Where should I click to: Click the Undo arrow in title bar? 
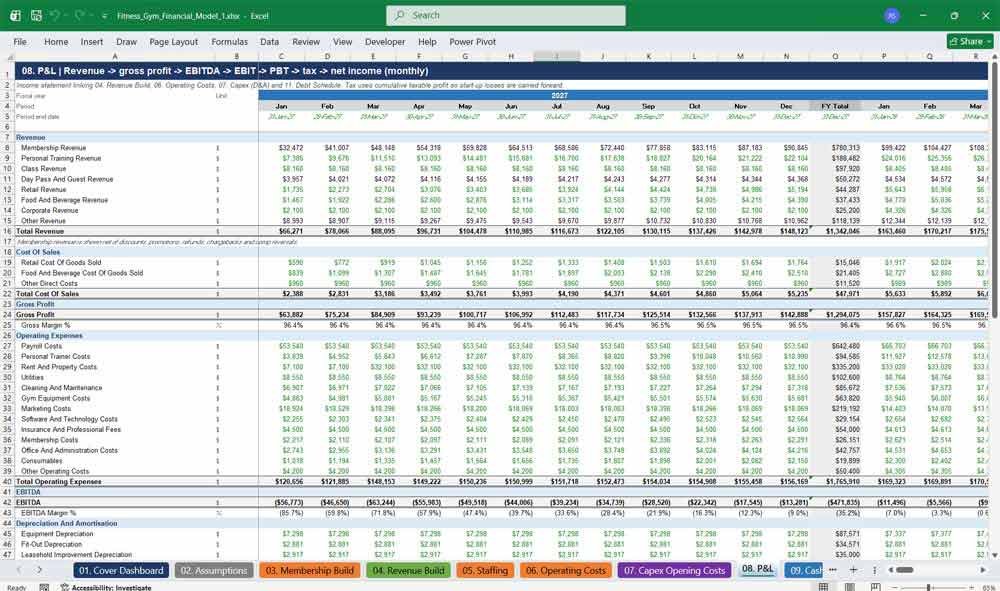(55, 15)
